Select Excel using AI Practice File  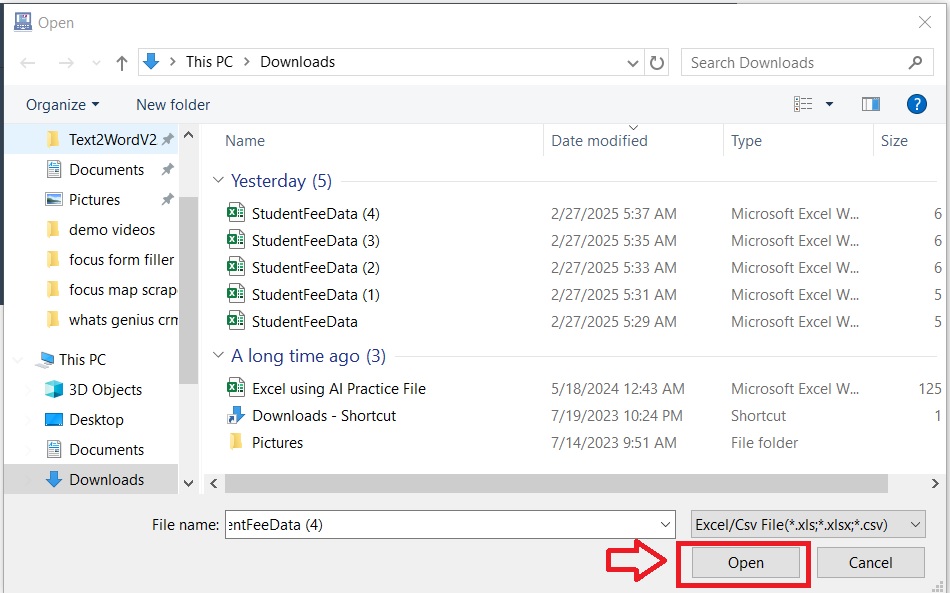[338, 389]
